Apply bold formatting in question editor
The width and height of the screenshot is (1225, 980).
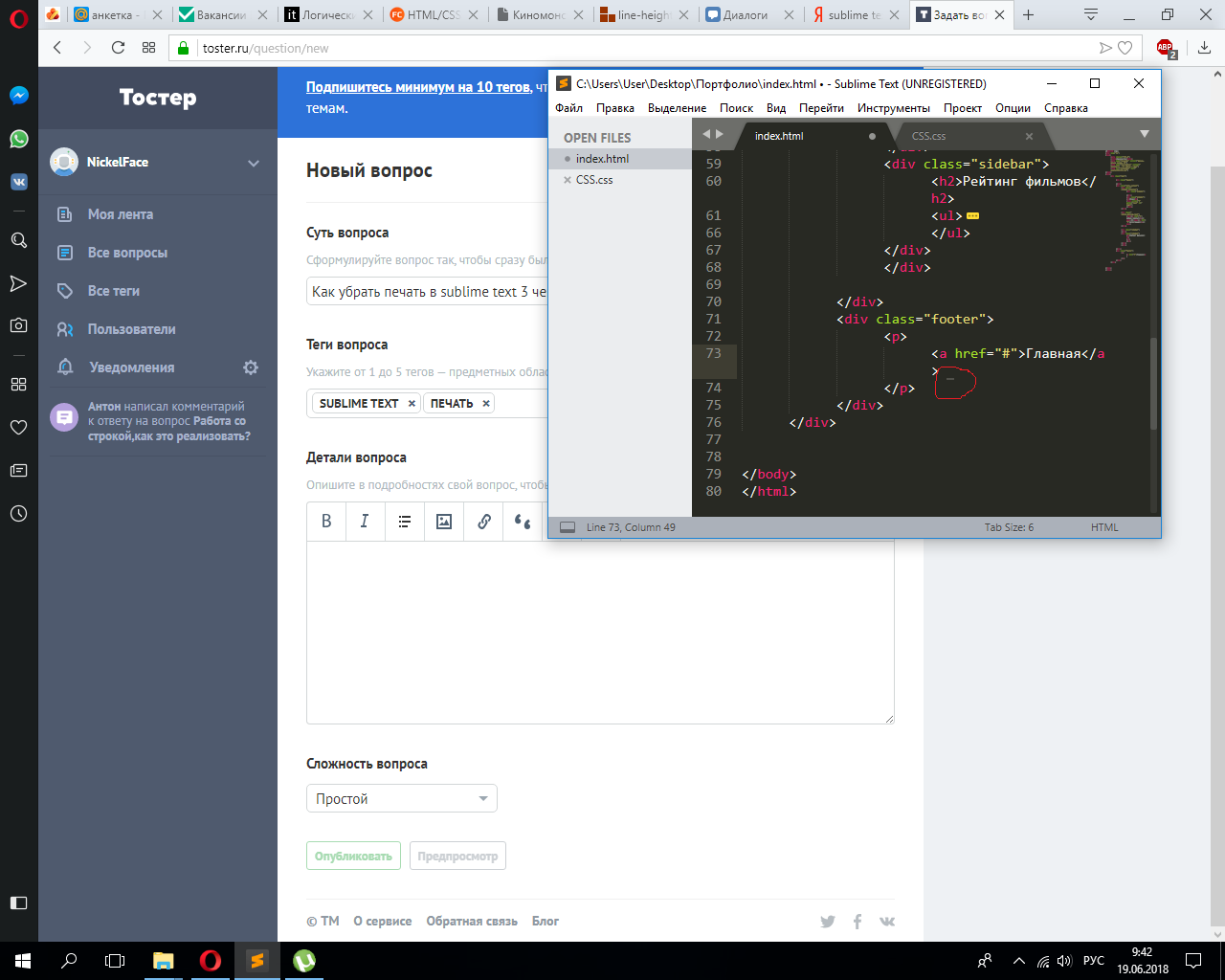326,522
